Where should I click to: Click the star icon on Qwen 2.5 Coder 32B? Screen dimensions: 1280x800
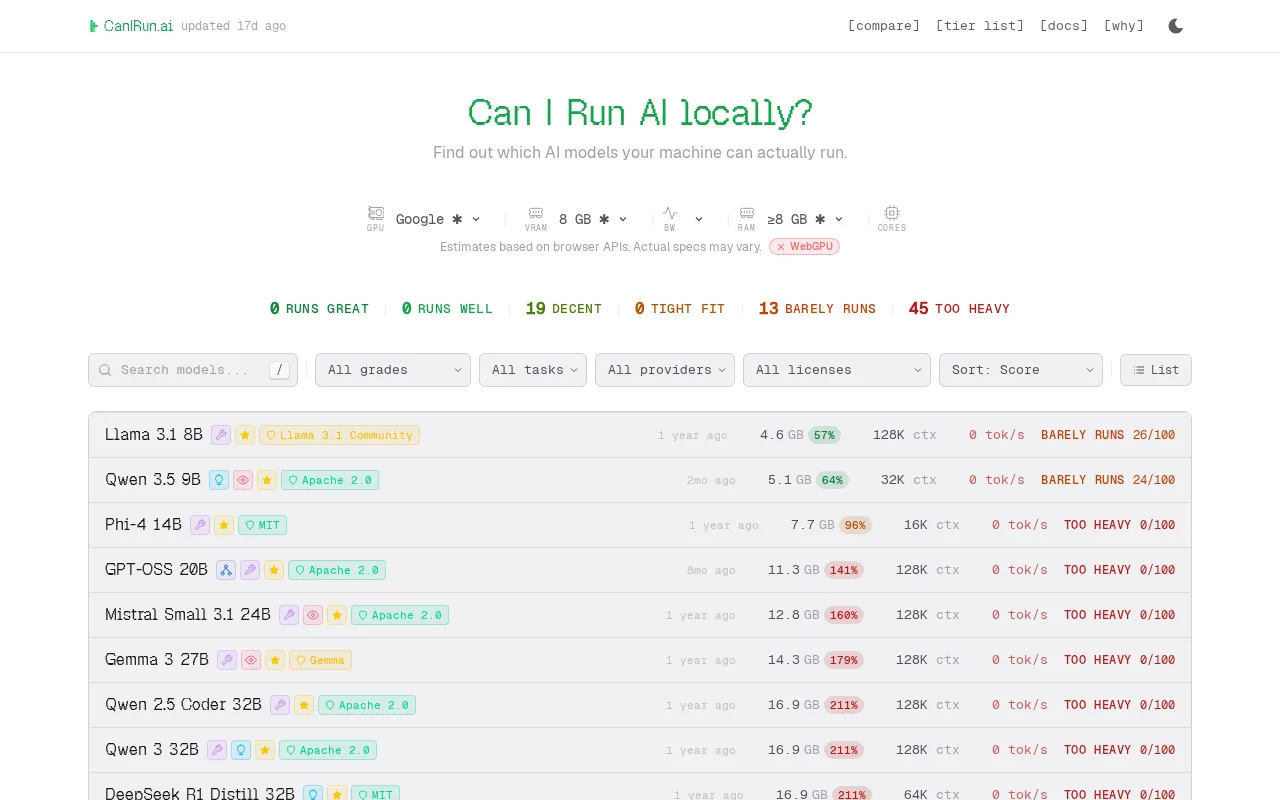(x=304, y=705)
